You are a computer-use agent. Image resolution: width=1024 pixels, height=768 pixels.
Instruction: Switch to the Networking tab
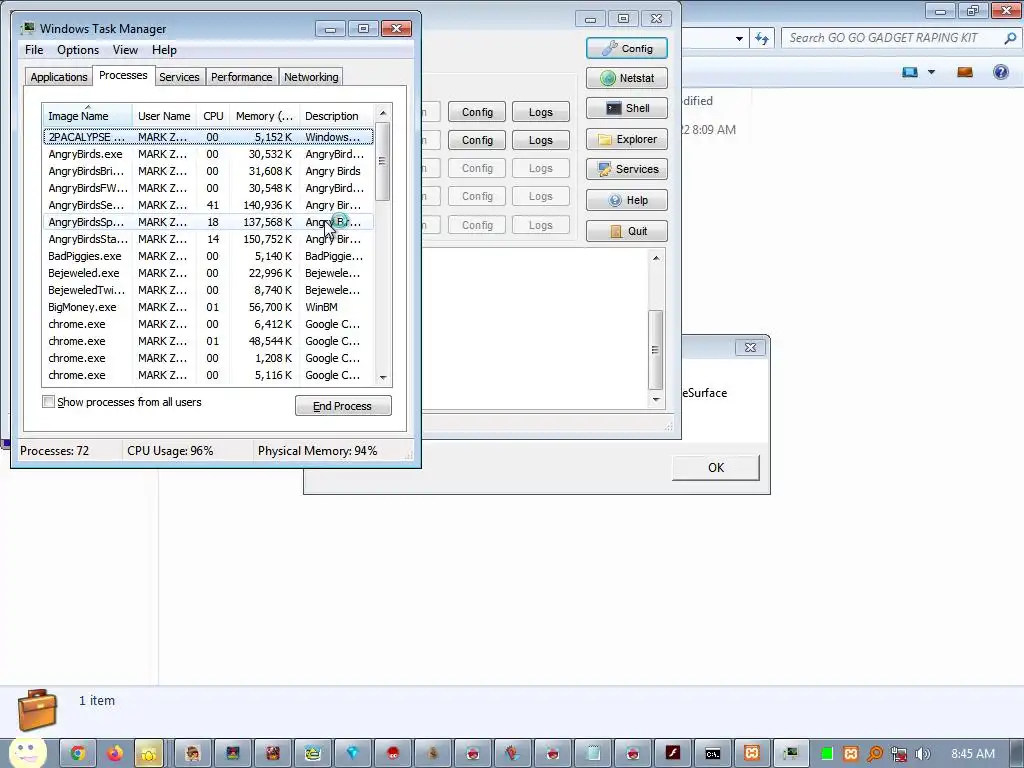(x=311, y=77)
